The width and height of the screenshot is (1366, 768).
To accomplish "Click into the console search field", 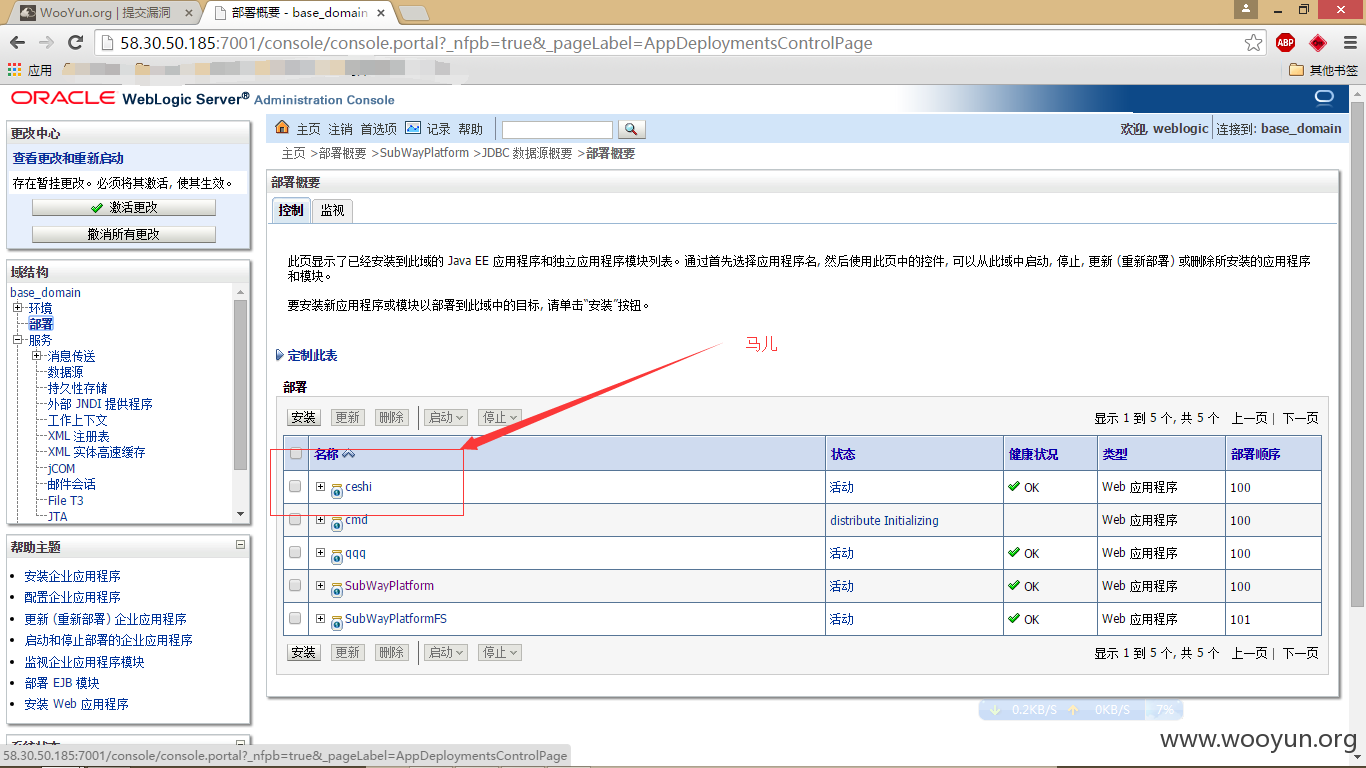I will 557,129.
